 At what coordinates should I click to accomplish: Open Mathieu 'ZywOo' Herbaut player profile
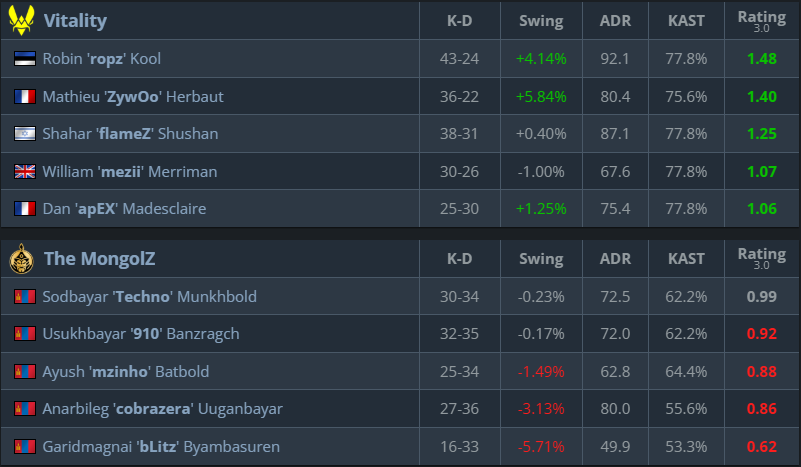click(132, 97)
